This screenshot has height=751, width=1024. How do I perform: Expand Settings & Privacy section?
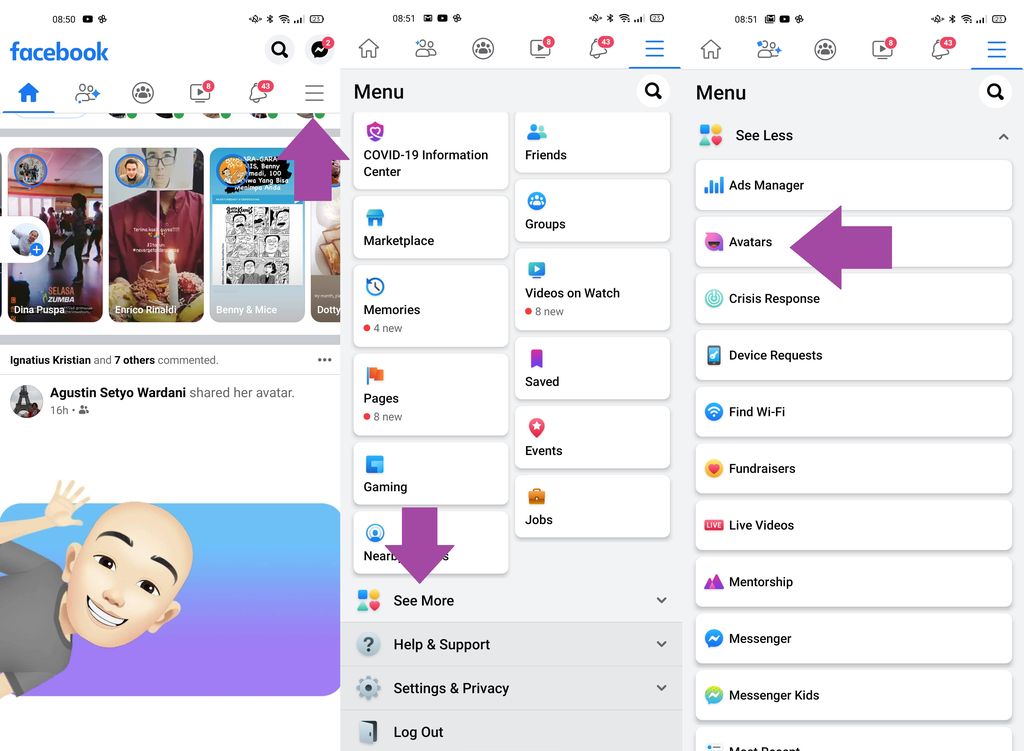click(x=511, y=688)
